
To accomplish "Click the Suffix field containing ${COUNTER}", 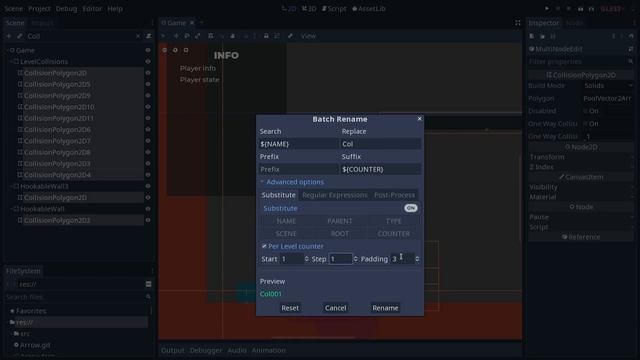I will (x=380, y=169).
